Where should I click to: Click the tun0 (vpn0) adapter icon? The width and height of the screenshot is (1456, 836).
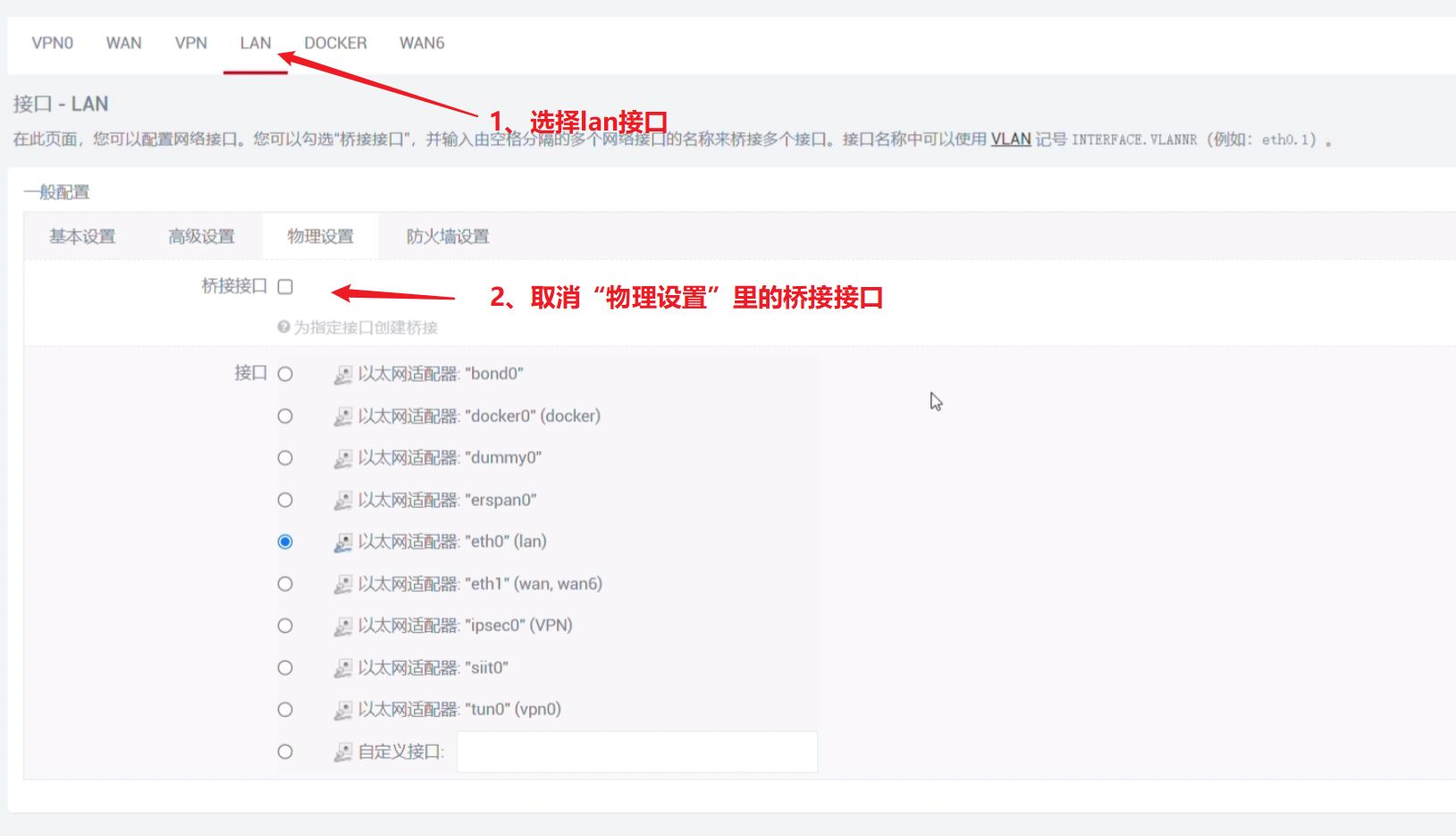point(343,711)
